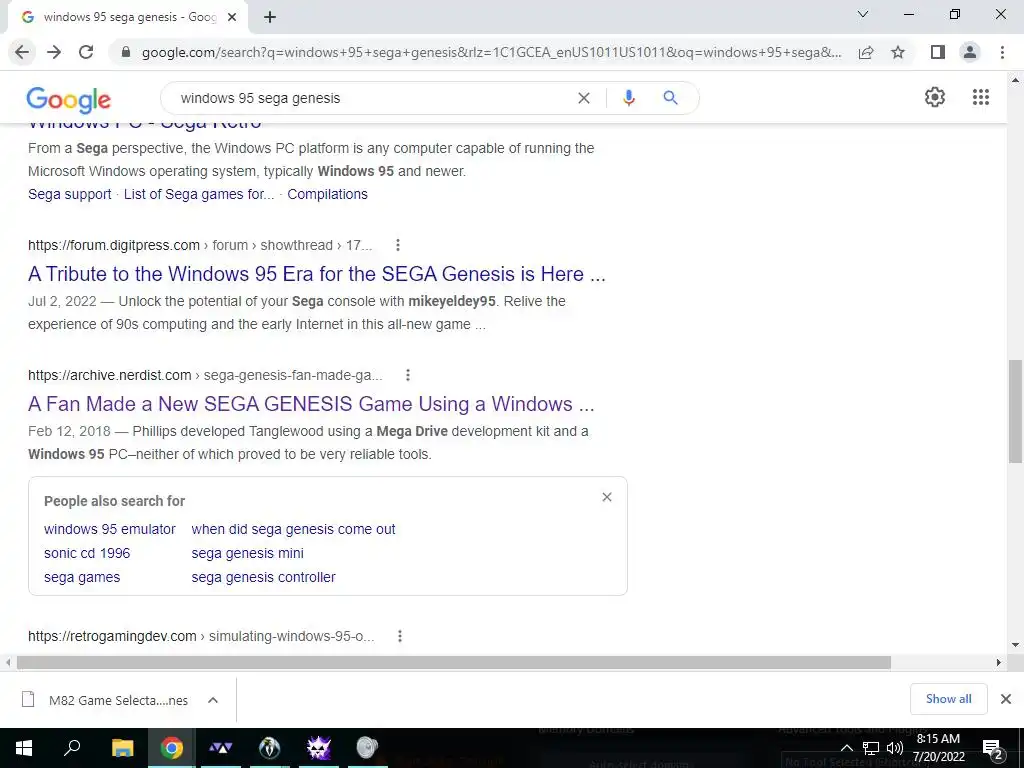Open File Explorer from the taskbar
The image size is (1024, 768).
coord(122,748)
